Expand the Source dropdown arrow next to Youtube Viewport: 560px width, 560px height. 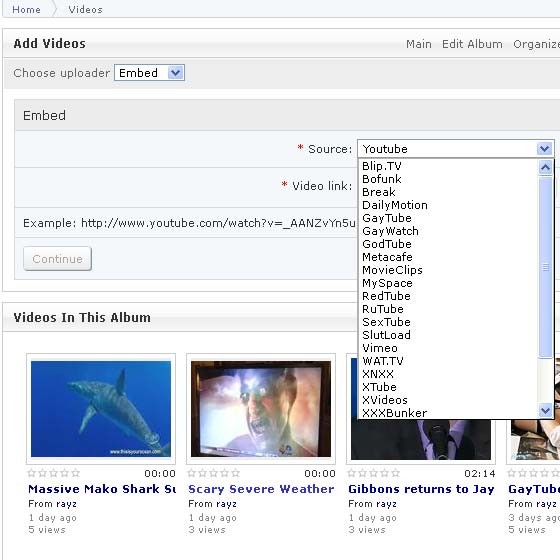click(545, 149)
